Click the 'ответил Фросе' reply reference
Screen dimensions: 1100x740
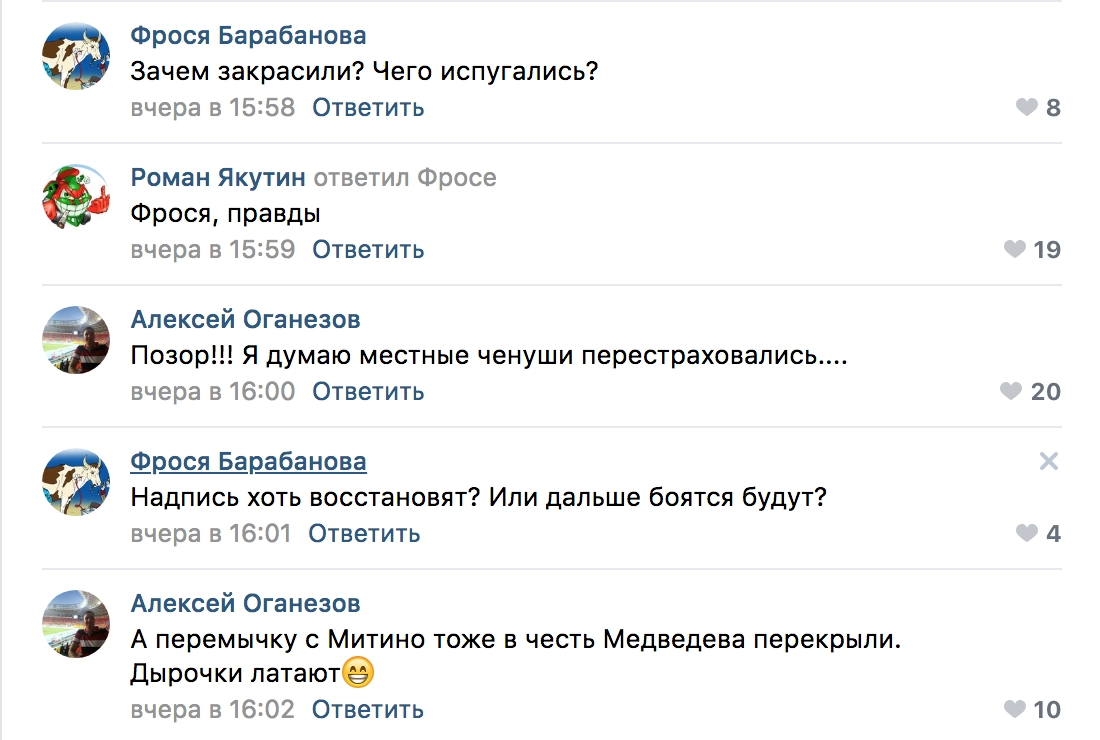pyautogui.click(x=405, y=178)
